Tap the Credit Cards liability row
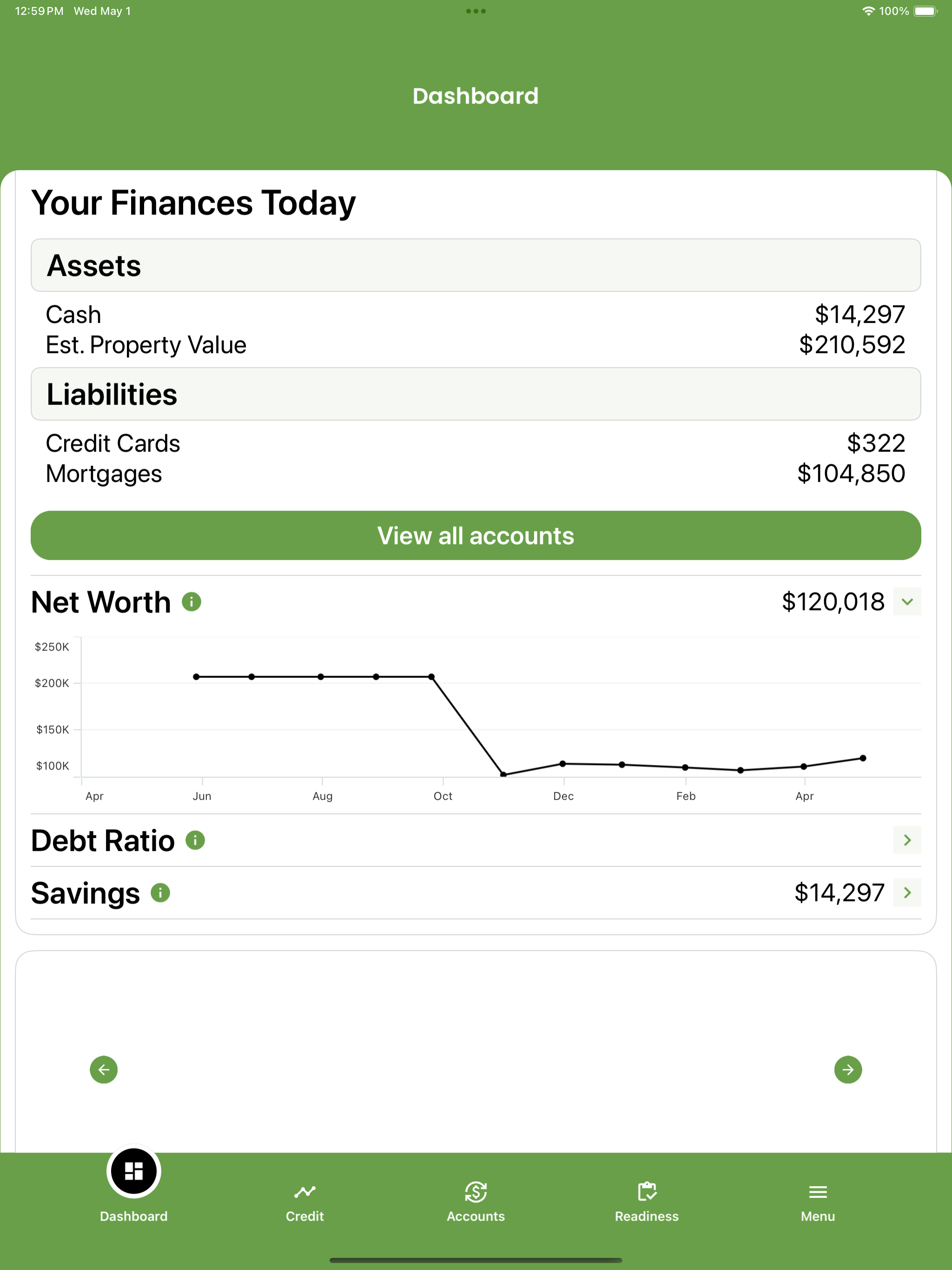 tap(476, 443)
